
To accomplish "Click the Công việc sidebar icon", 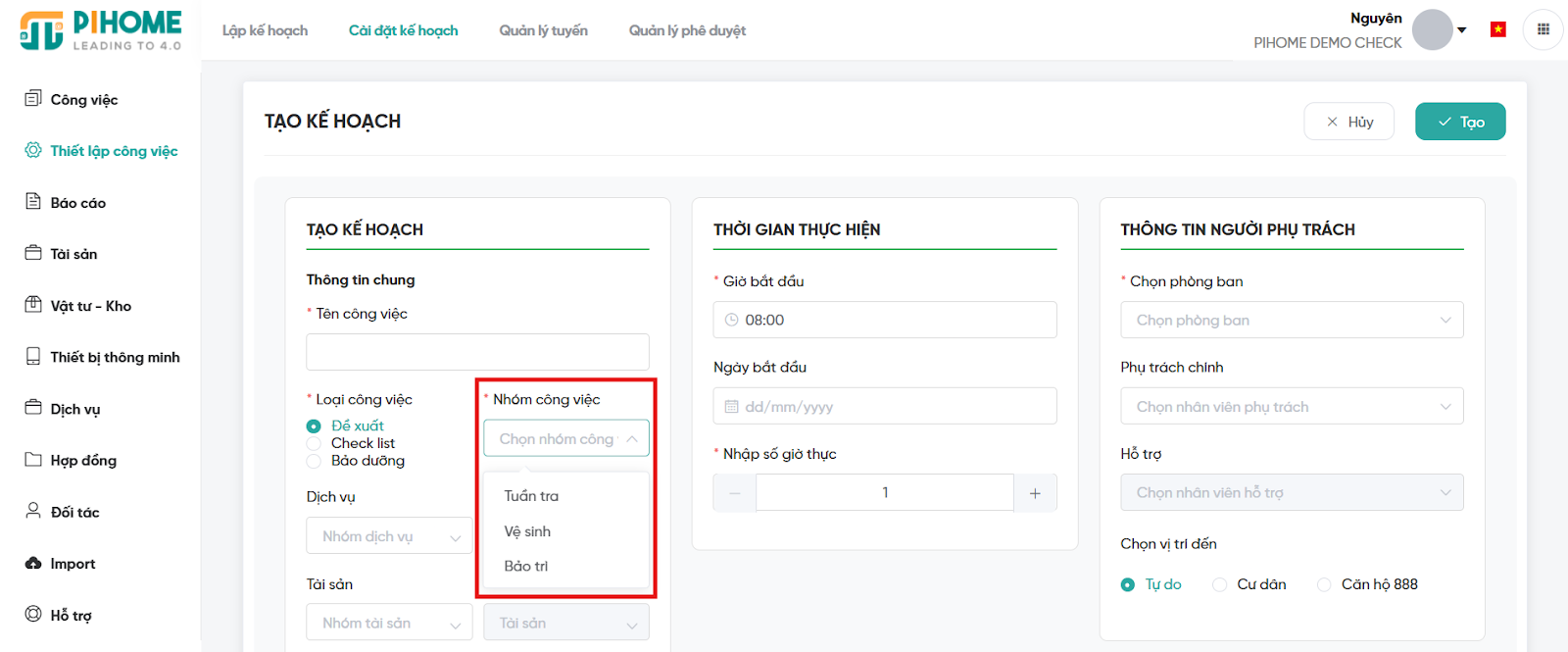I will point(33,99).
